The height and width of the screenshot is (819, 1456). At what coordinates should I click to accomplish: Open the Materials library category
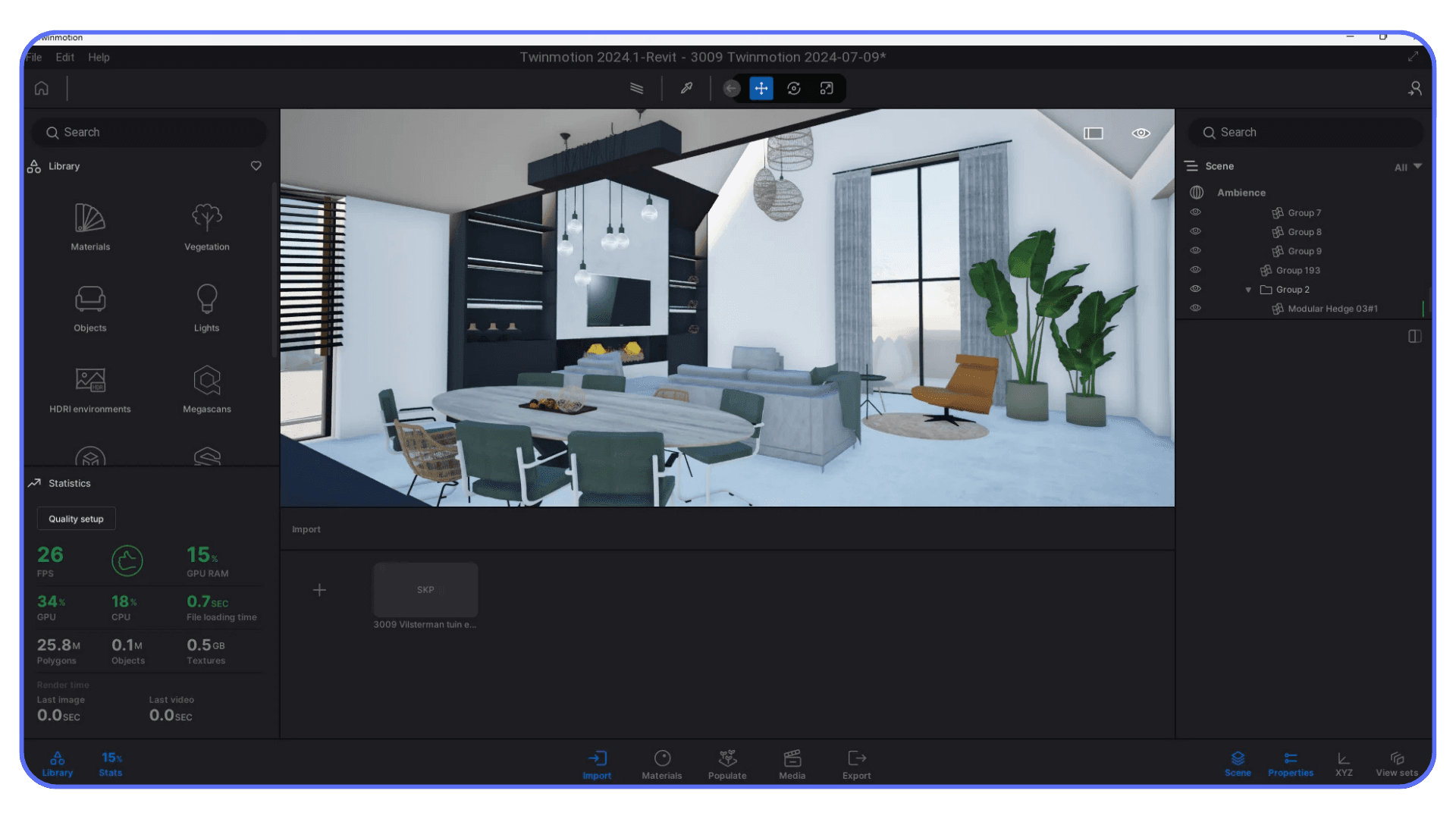(90, 226)
